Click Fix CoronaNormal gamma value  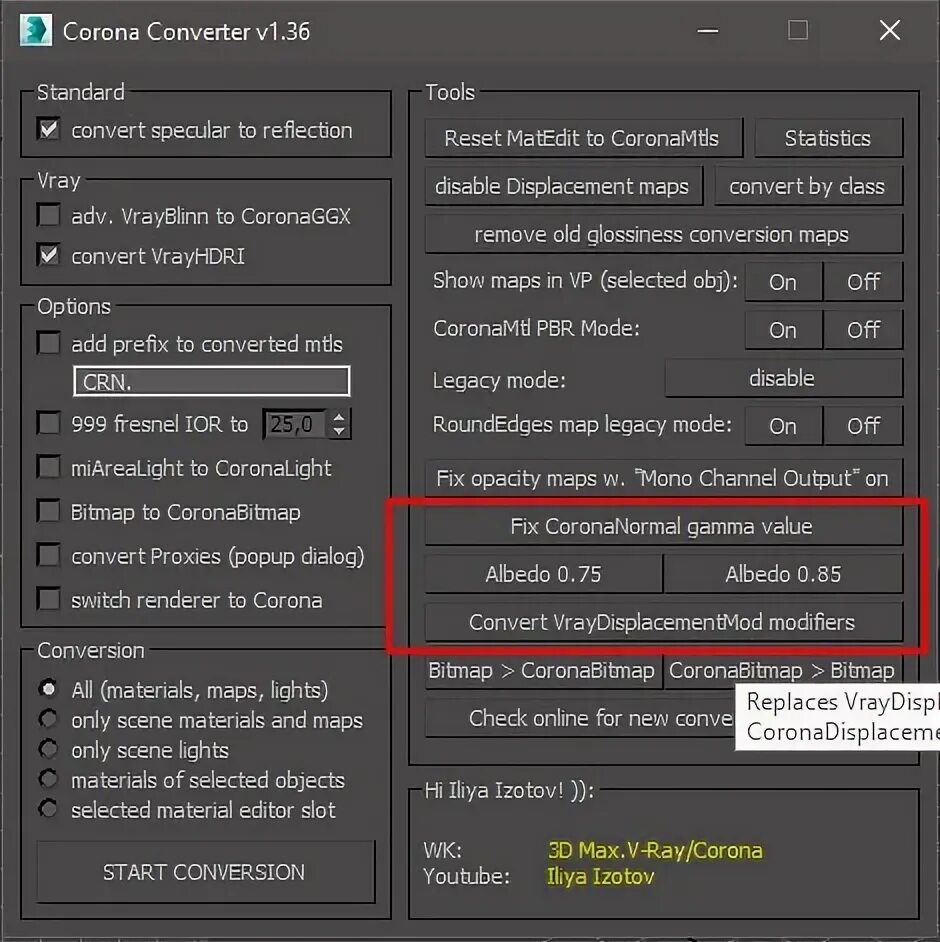[663, 526]
